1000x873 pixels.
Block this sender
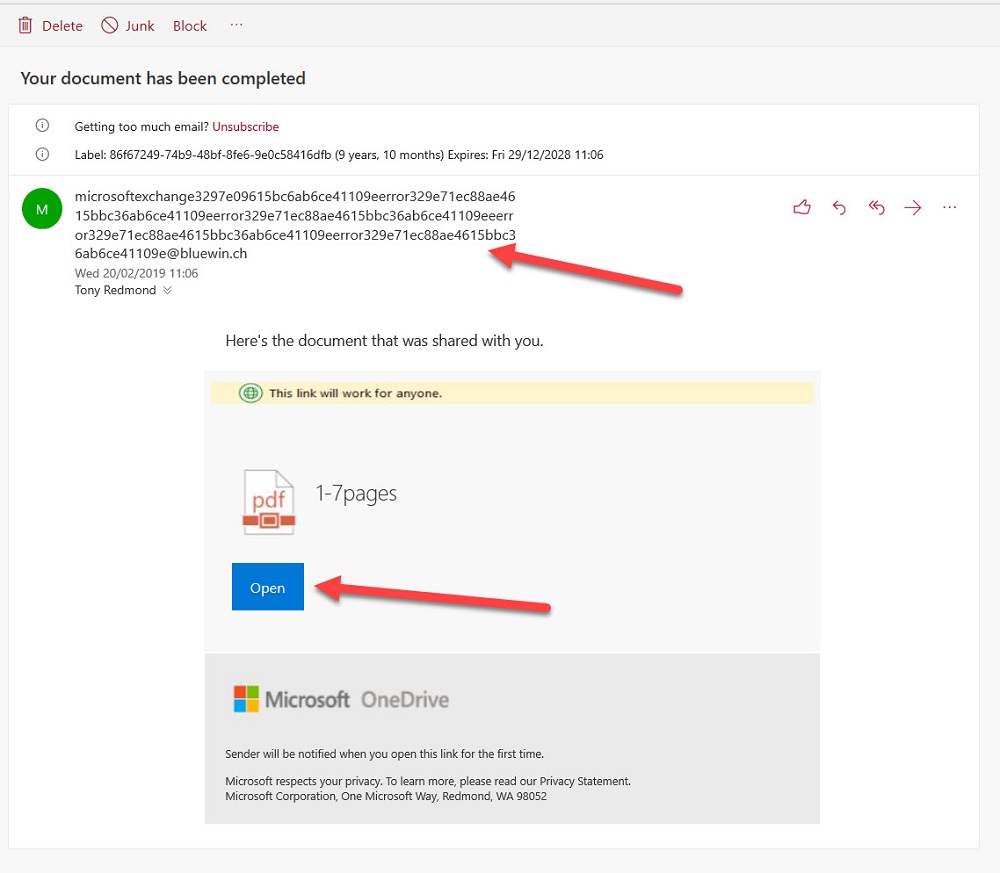(x=189, y=26)
